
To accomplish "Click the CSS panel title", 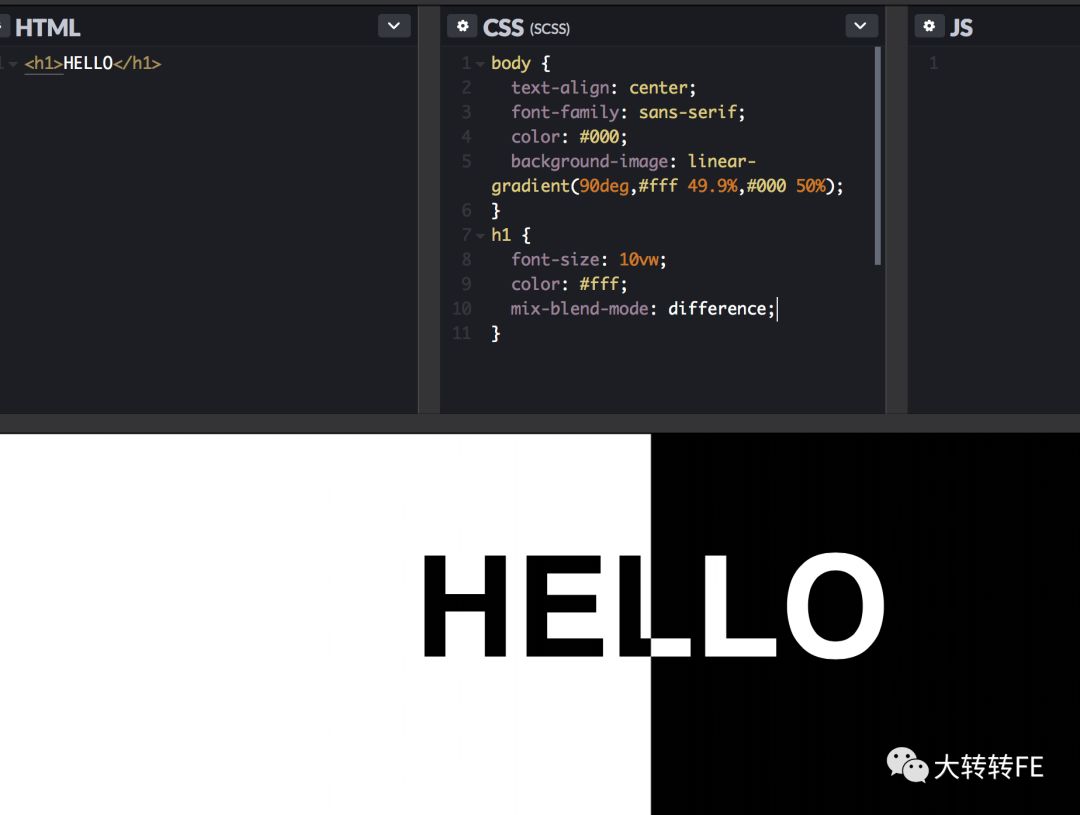I will [503, 28].
